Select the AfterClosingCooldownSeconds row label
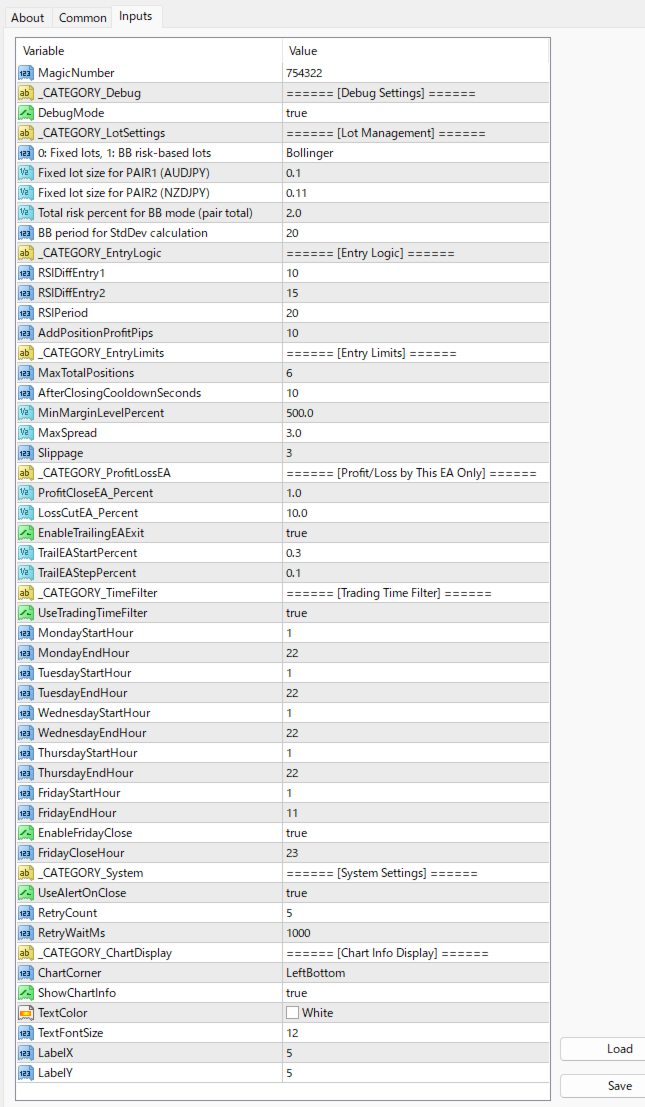The height and width of the screenshot is (1107, 645). 119,393
